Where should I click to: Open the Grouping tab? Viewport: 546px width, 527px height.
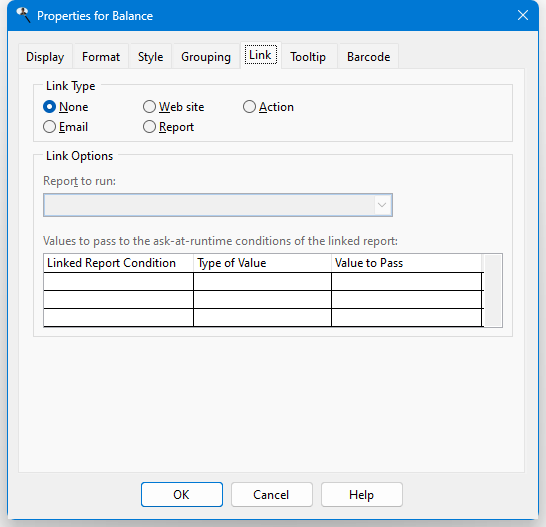pos(206,57)
